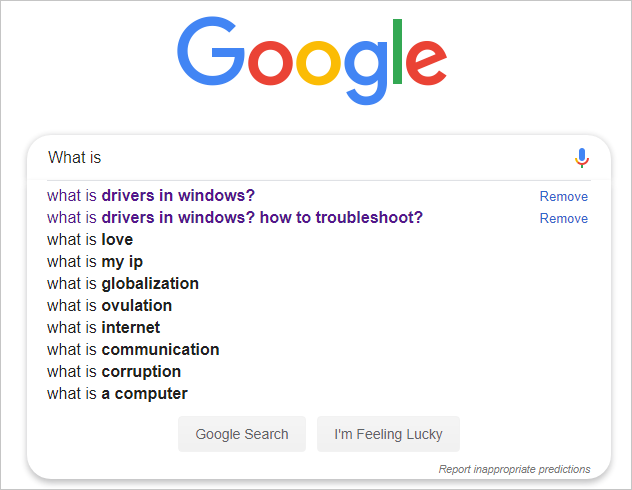Viewport: 632px width, 490px height.
Task: Select the "what is globalization" suggestion
Action: (123, 284)
